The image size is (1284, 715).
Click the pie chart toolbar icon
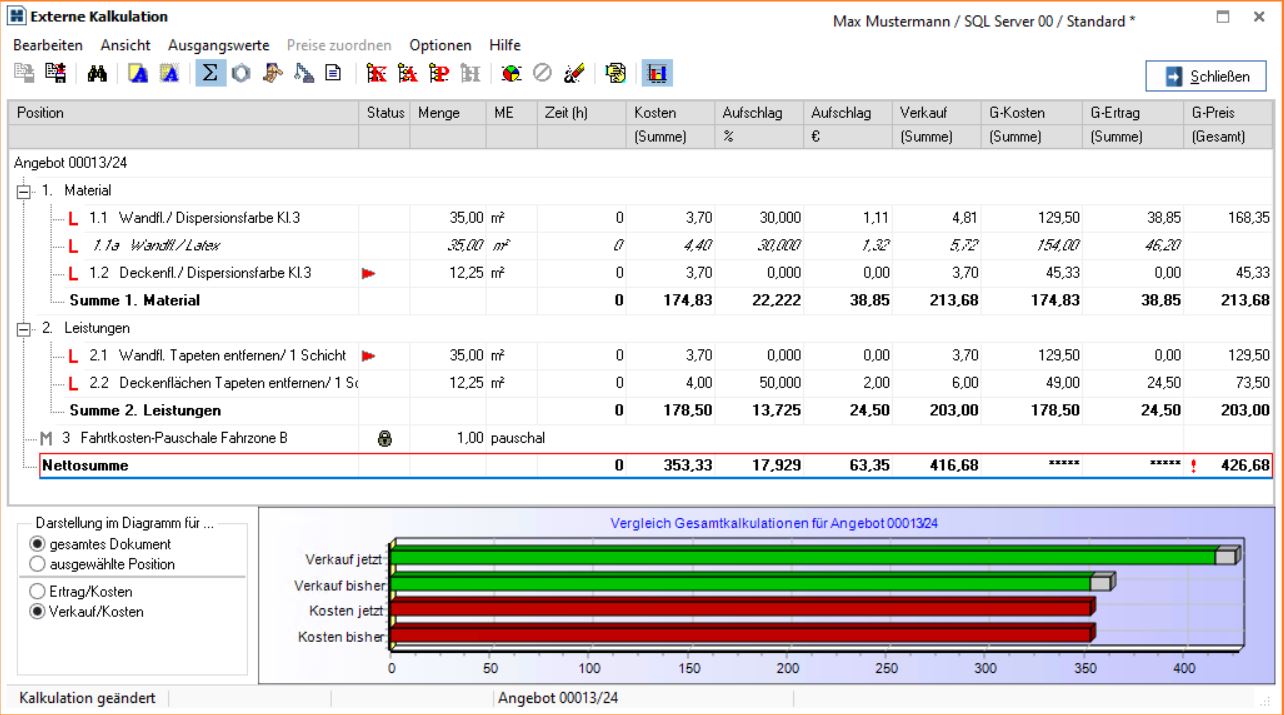tap(511, 73)
